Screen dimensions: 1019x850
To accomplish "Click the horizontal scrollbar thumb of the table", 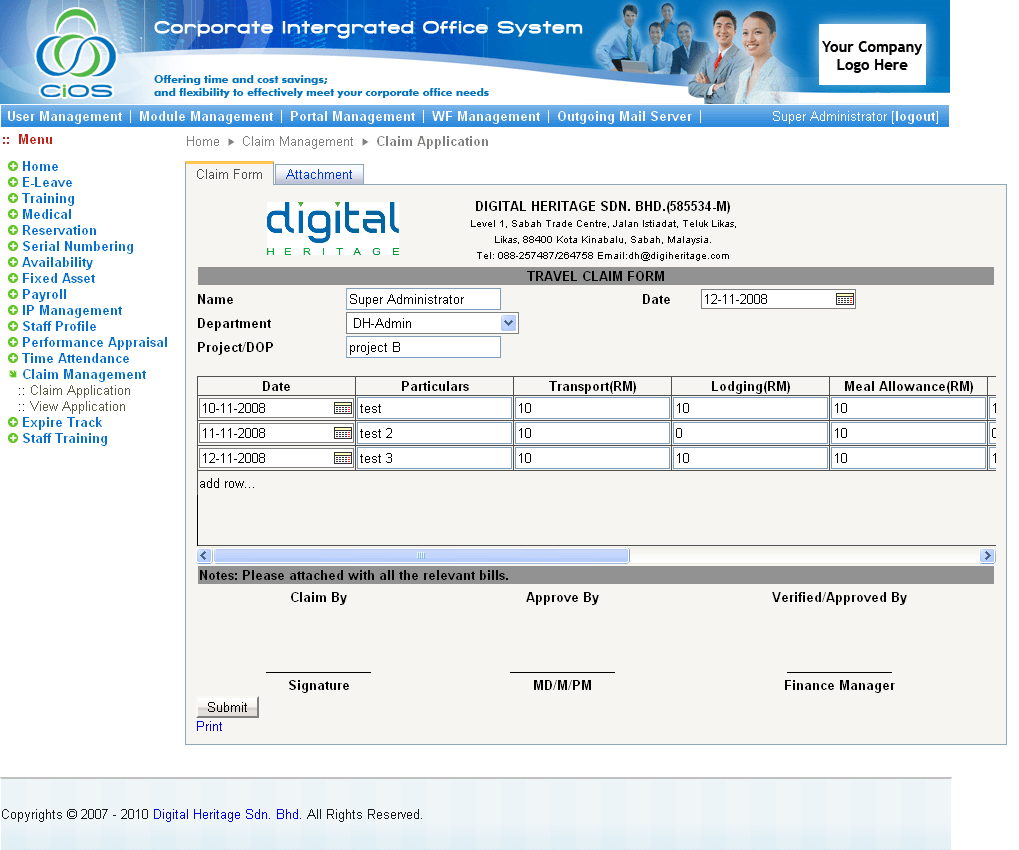I will pyautogui.click(x=421, y=556).
